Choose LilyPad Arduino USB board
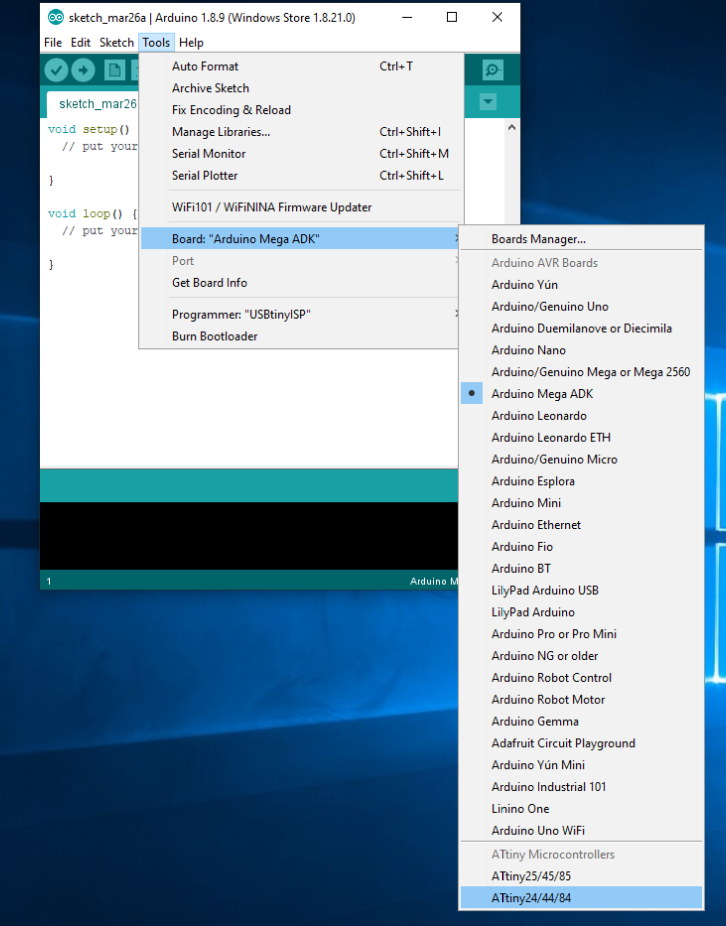The width and height of the screenshot is (726, 926). click(581, 591)
